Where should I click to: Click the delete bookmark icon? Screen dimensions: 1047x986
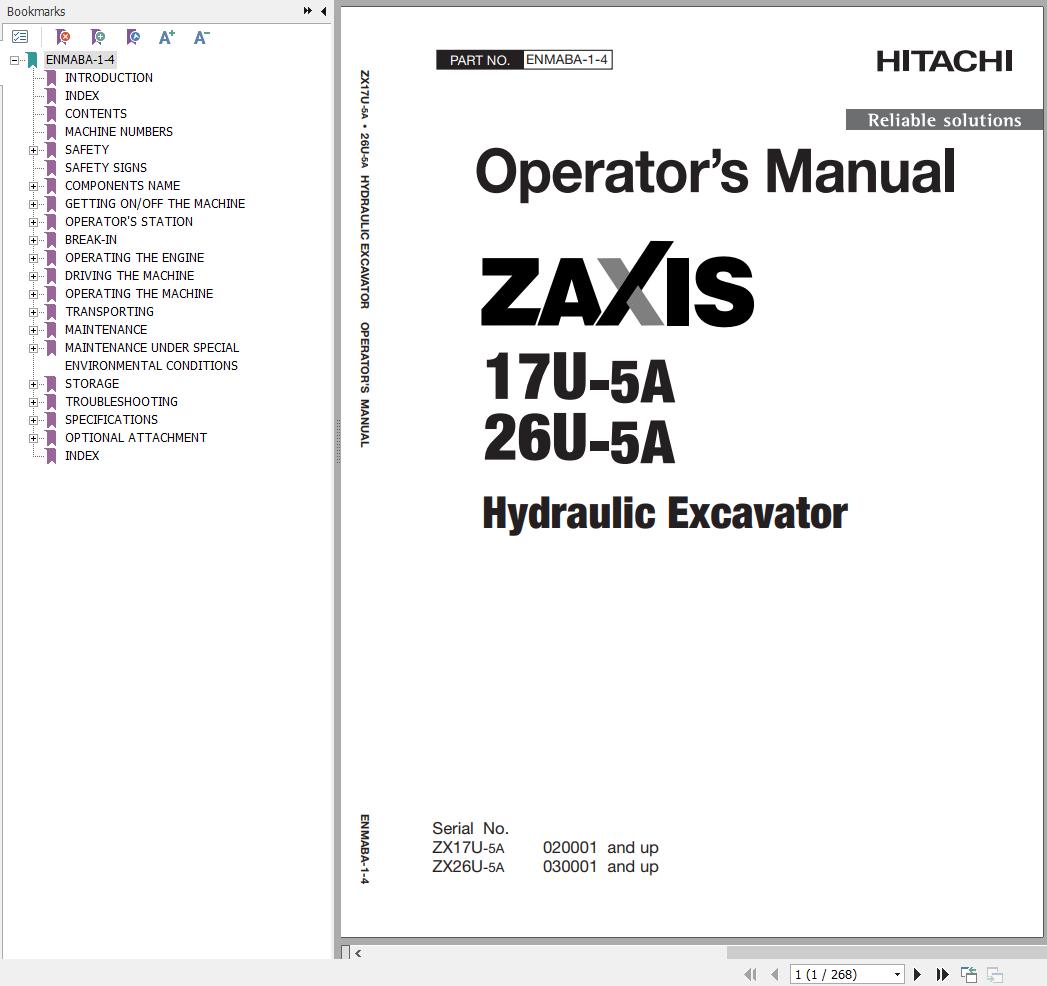coord(63,37)
